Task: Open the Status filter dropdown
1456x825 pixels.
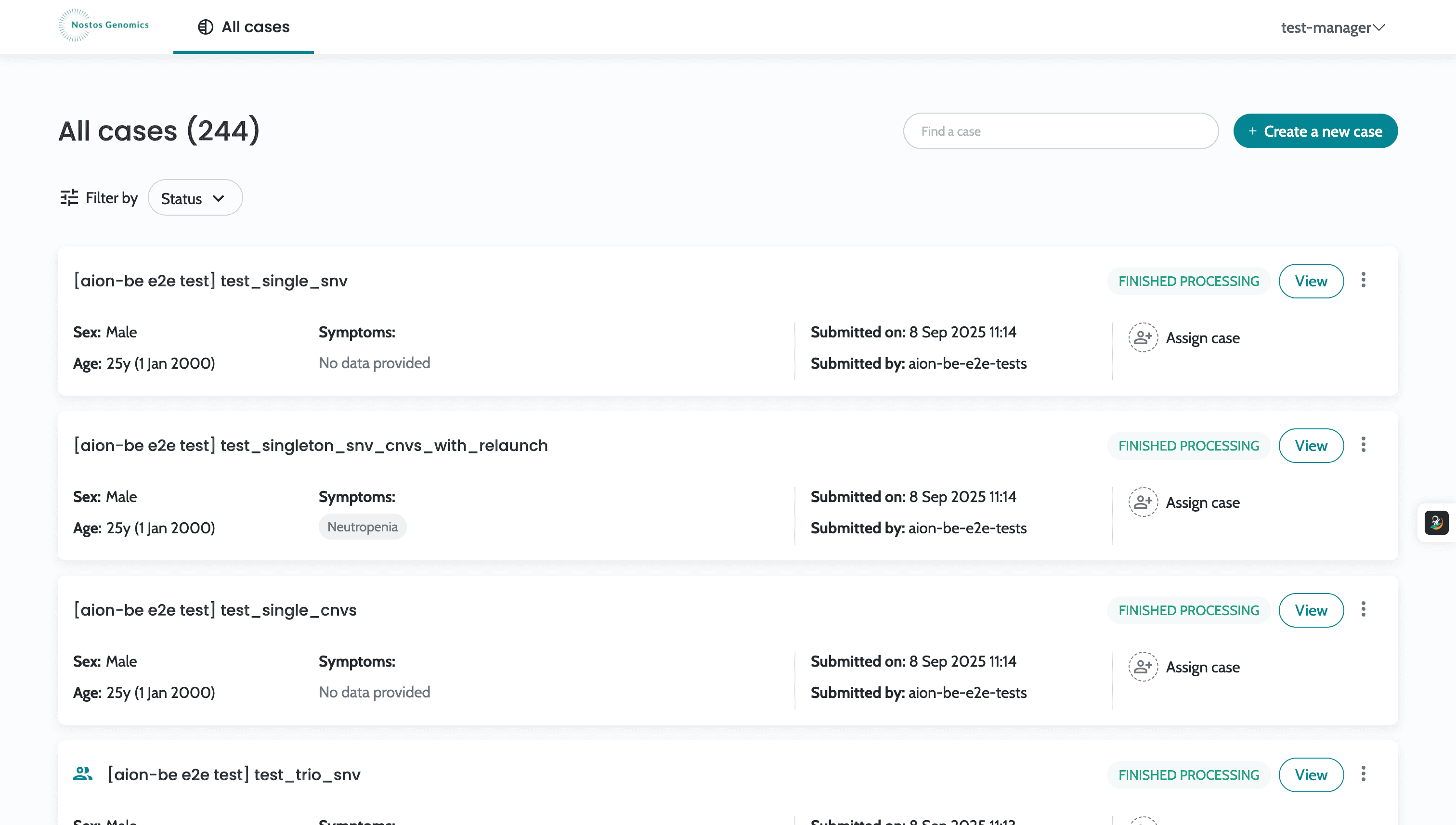Action: (x=195, y=197)
